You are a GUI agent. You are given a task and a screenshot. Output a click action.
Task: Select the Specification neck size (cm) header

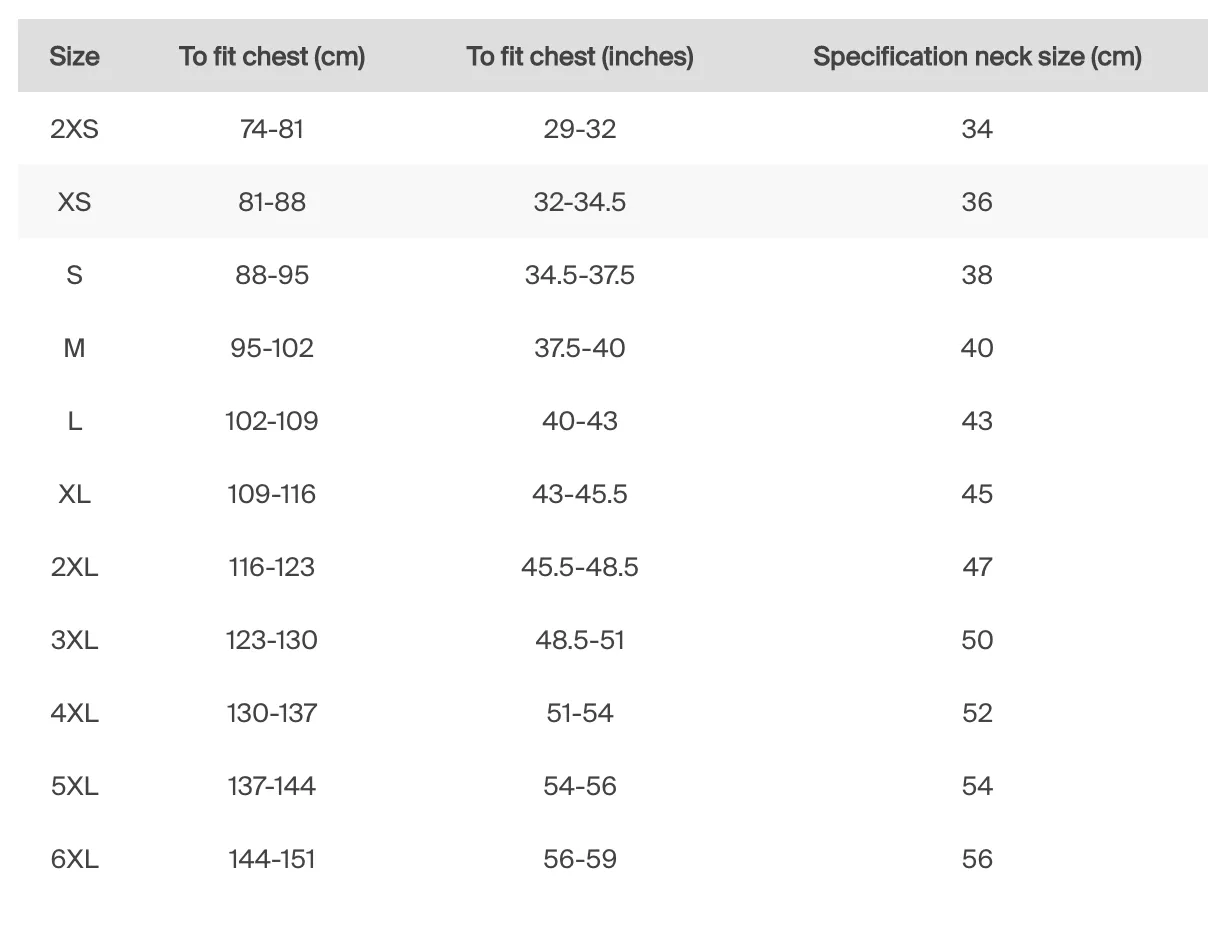[x=977, y=57]
